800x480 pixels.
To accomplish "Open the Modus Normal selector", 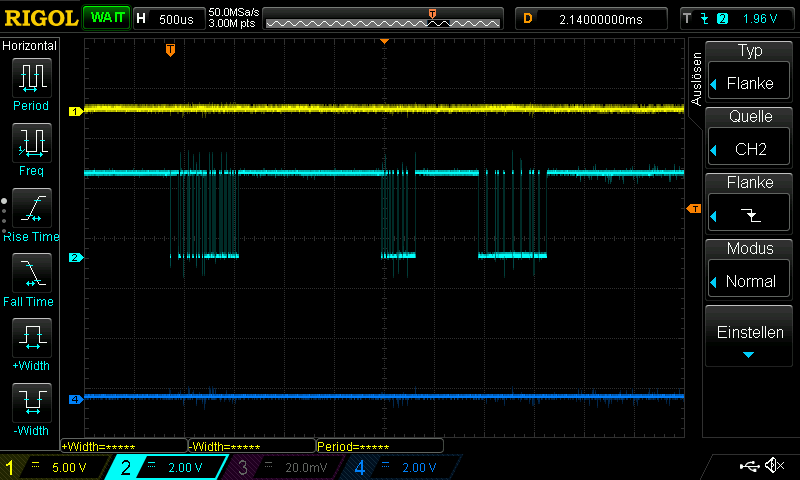I will point(749,279).
